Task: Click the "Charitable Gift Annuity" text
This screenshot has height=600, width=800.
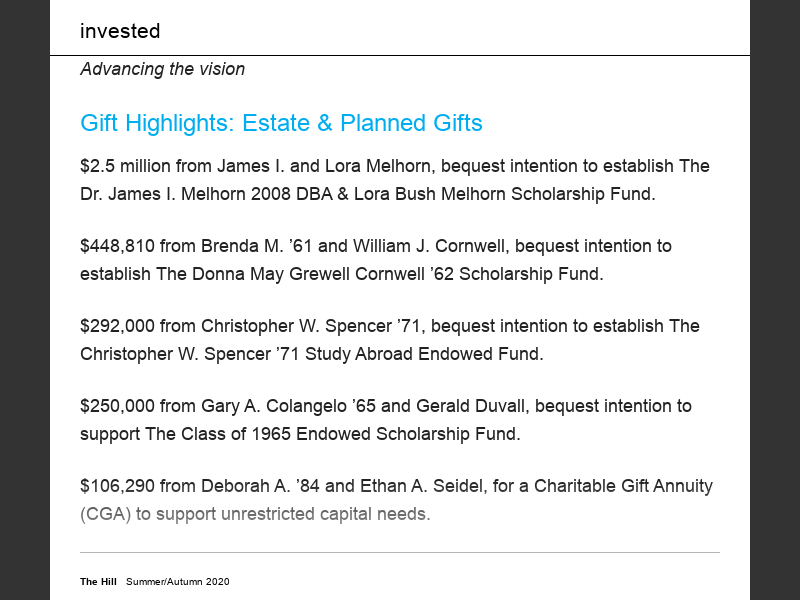Action: (x=623, y=486)
